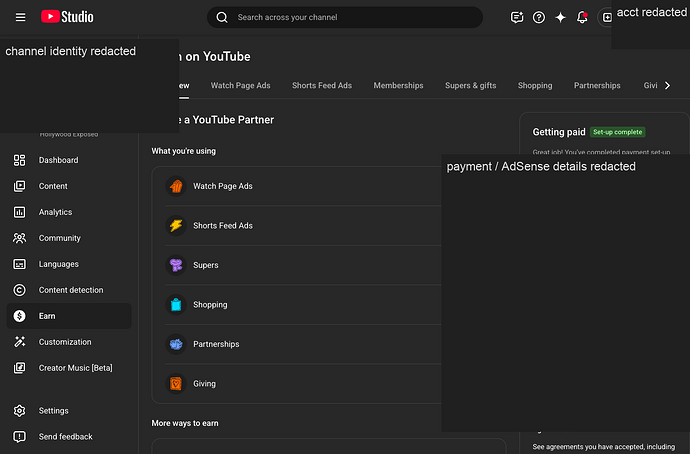The image size is (690, 454).
Task: Click the Watch Page Ads row icon
Action: 176,186
